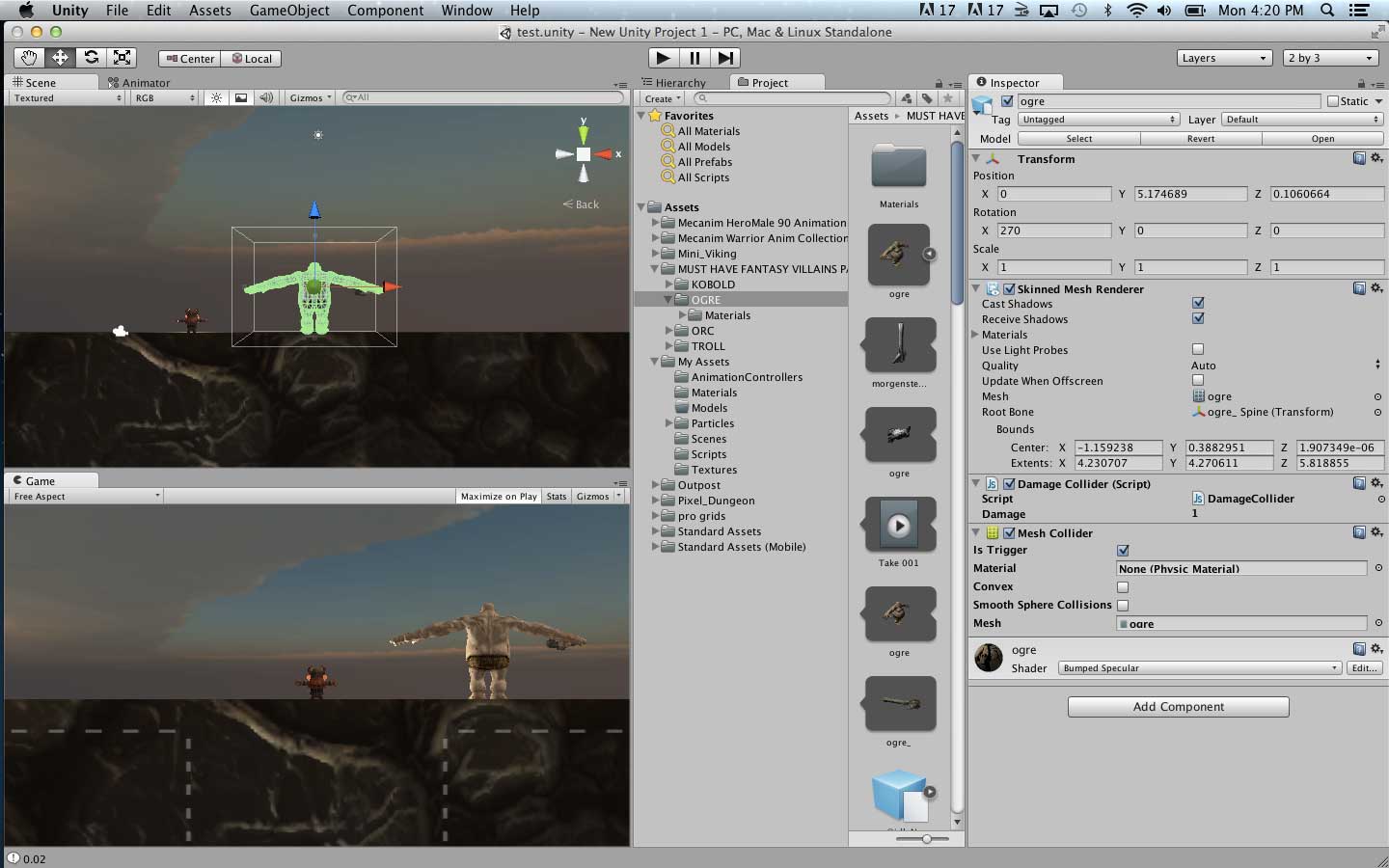Enable Use Light Probes checkbox
This screenshot has width=1389, height=868.
coord(1198,349)
